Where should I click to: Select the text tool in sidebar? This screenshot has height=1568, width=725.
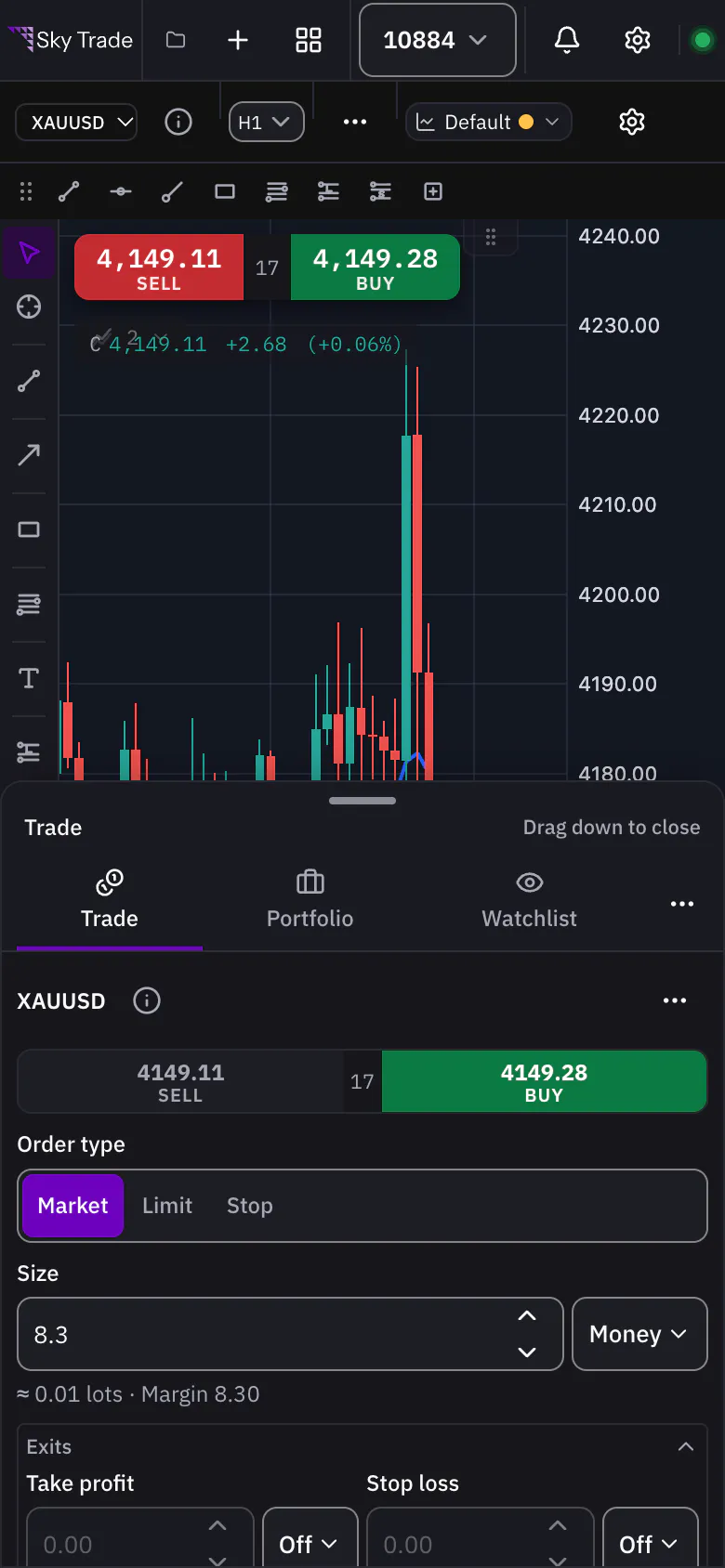(29, 678)
